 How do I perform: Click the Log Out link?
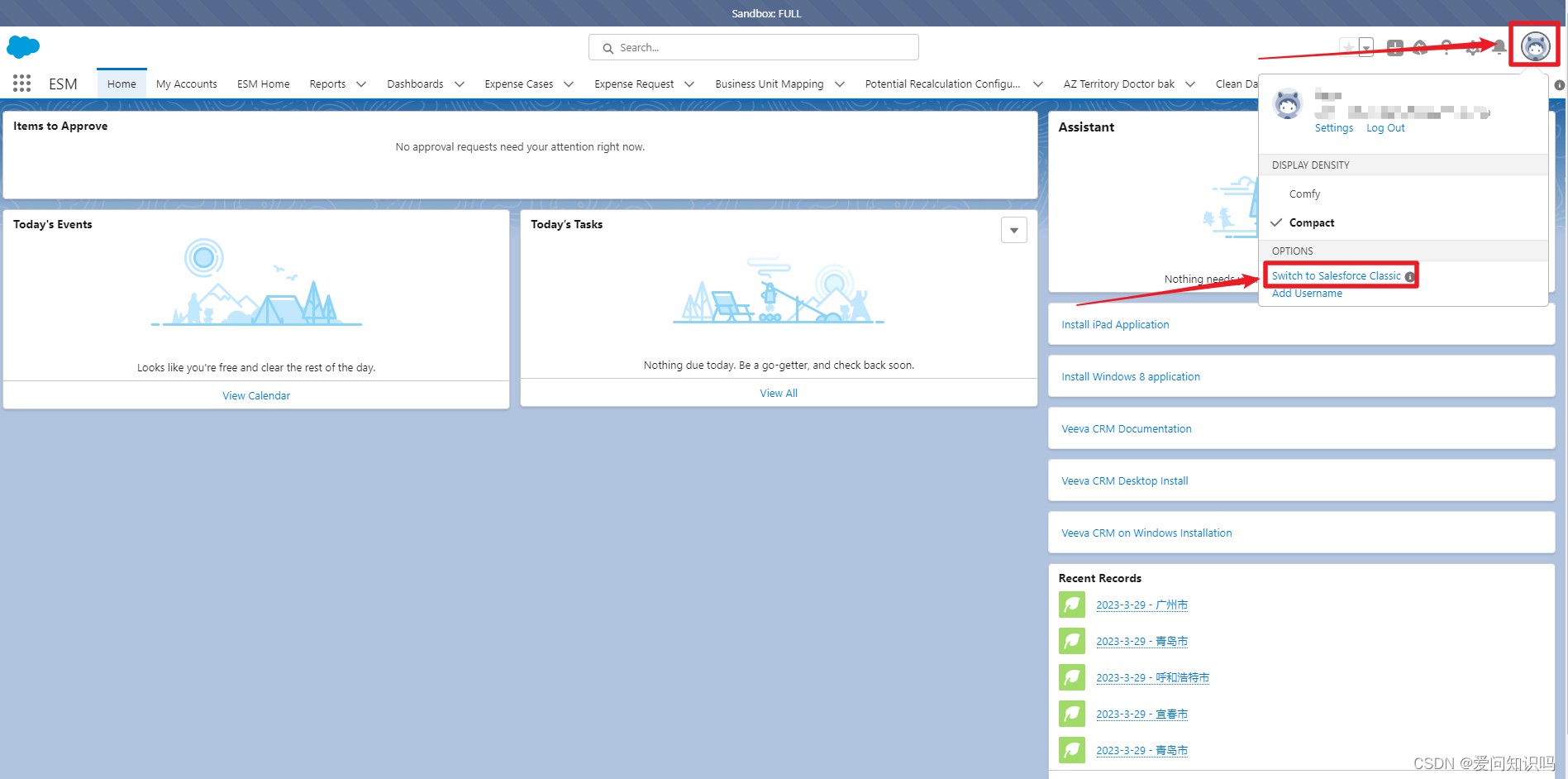point(1385,128)
